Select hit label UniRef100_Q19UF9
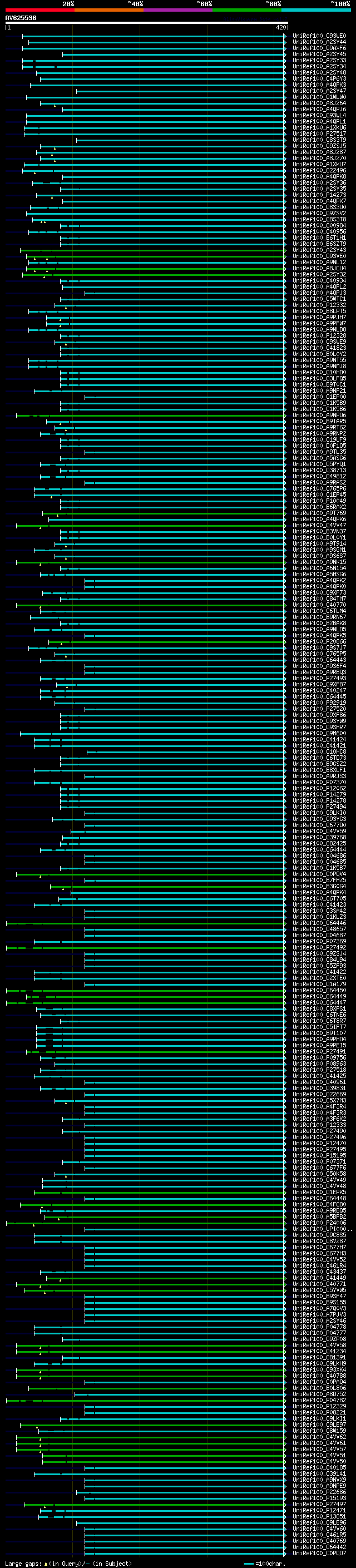Image resolution: width=356 pixels, height=1568 pixels. [319, 439]
